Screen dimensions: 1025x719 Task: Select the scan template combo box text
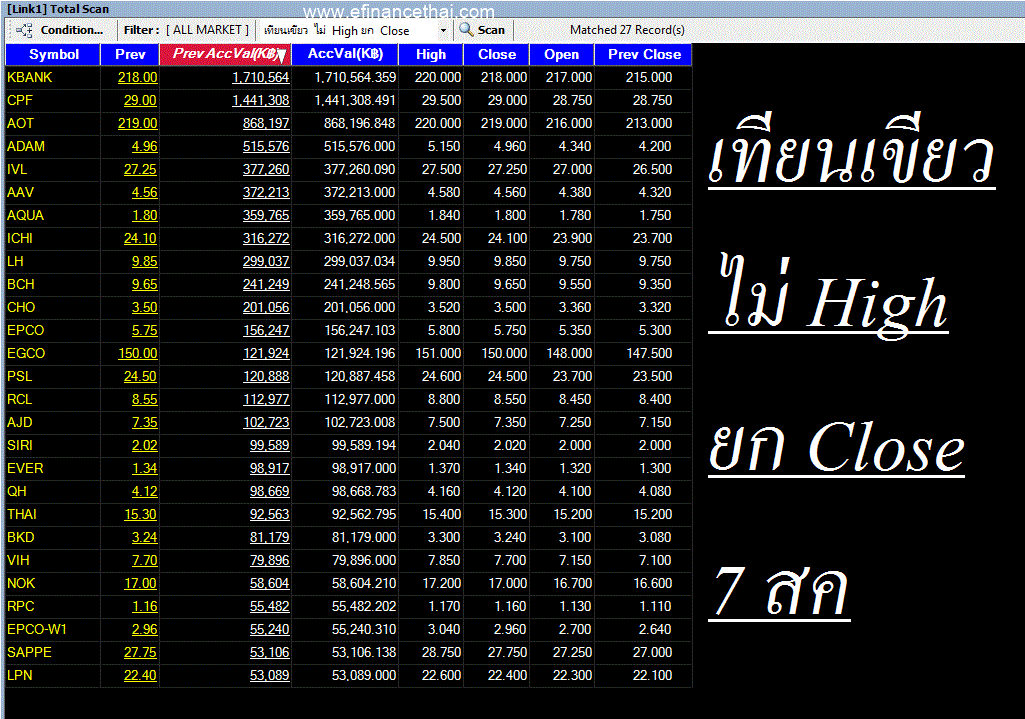click(x=337, y=30)
